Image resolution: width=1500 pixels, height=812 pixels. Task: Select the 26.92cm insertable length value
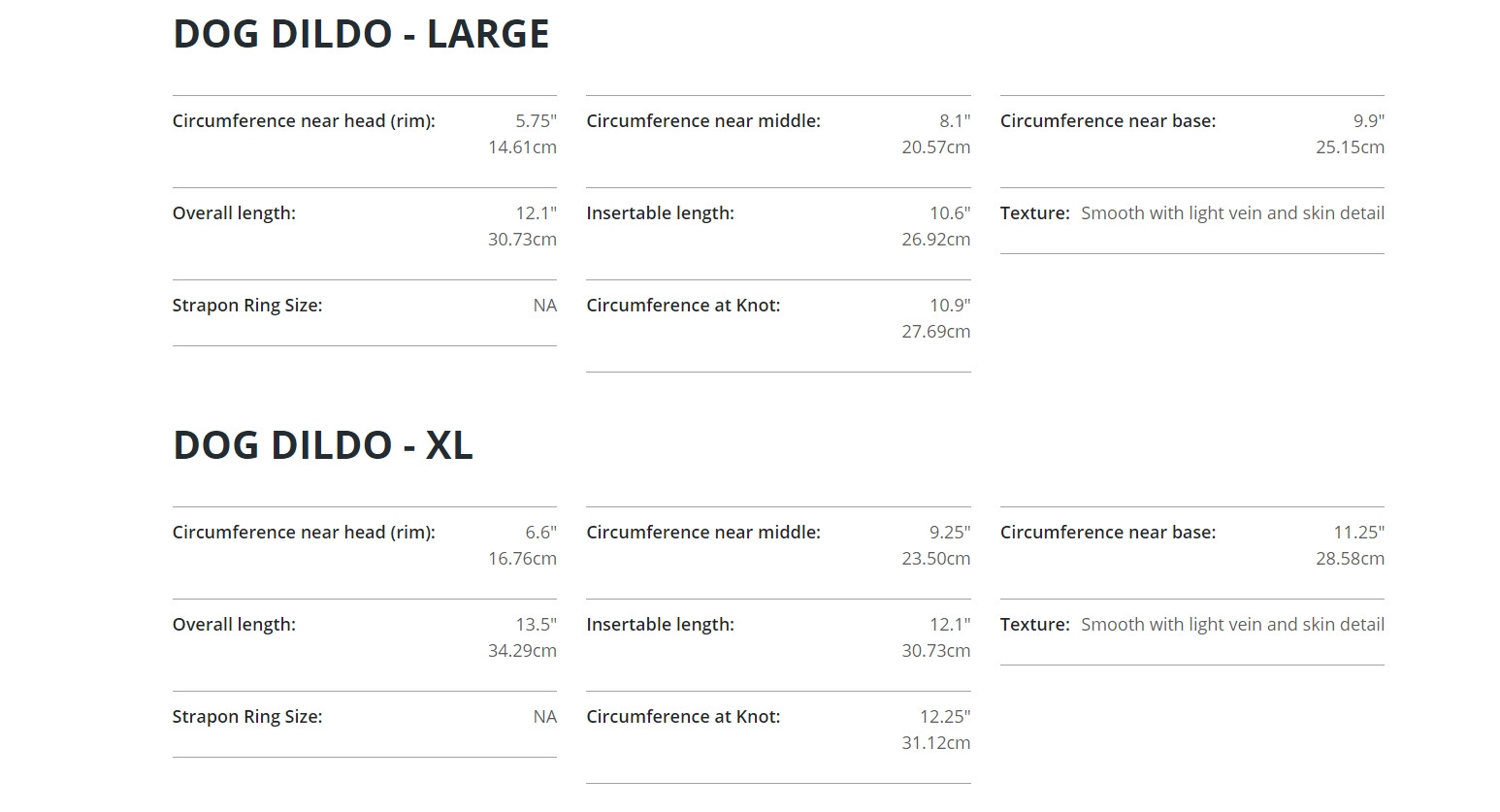tap(935, 240)
